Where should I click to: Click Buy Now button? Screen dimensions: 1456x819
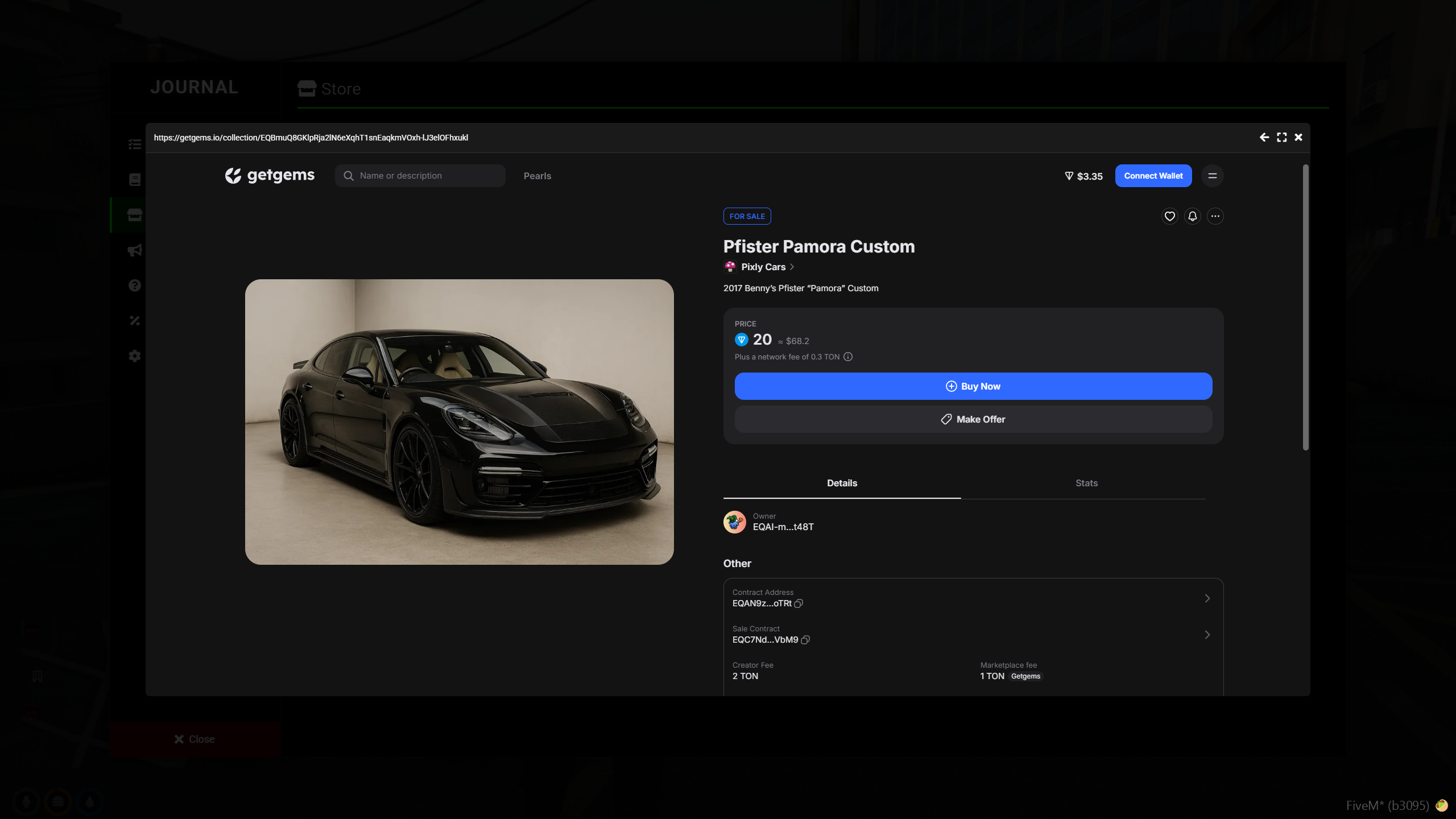973,386
